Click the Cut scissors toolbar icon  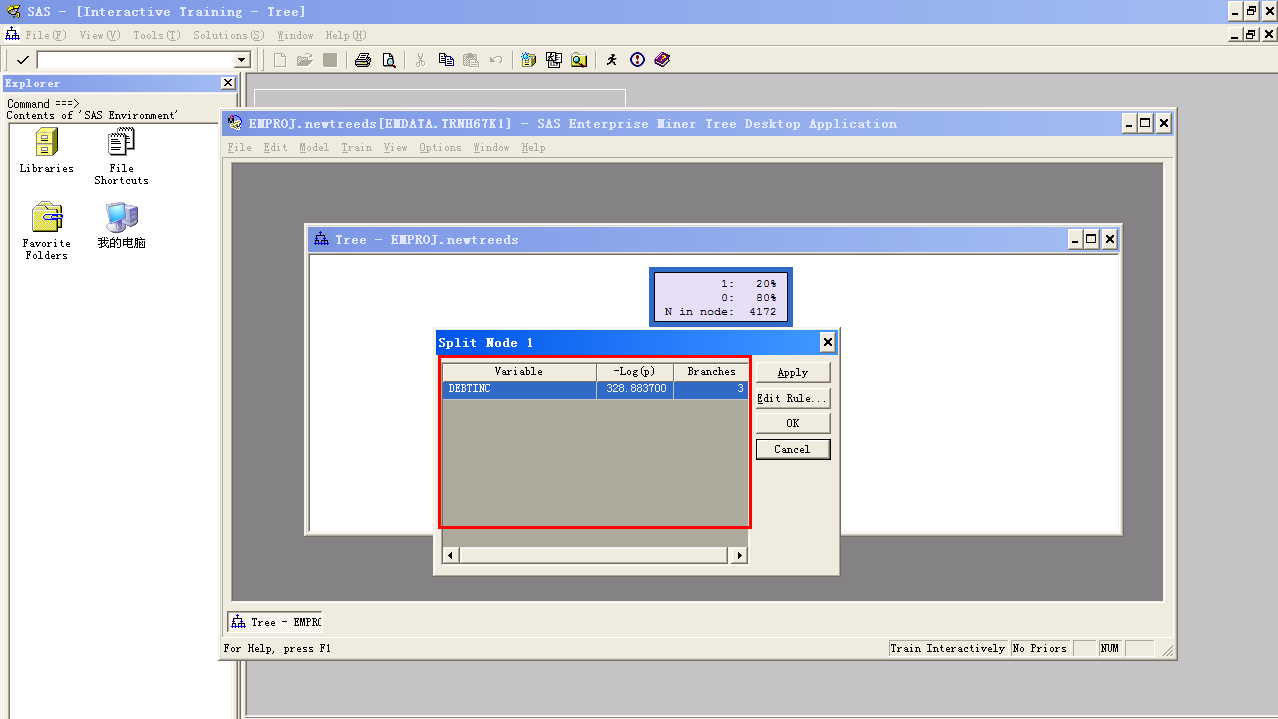point(421,60)
